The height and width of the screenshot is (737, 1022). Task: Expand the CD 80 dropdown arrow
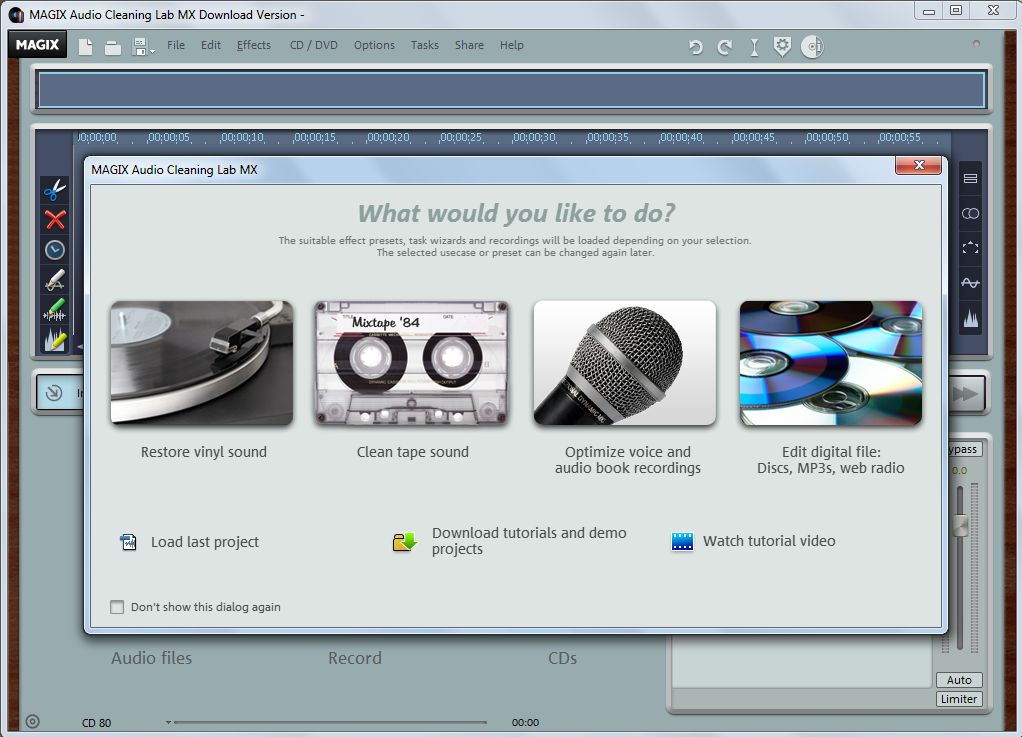coord(168,722)
